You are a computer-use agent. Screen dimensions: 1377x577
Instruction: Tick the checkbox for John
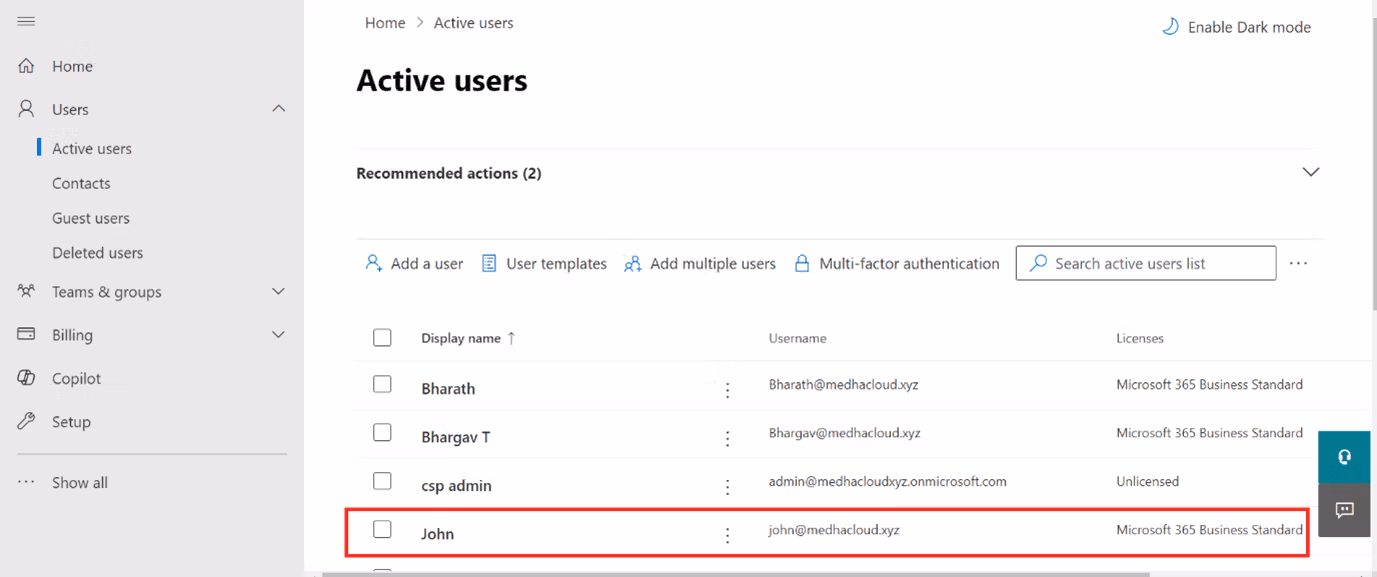tap(382, 529)
